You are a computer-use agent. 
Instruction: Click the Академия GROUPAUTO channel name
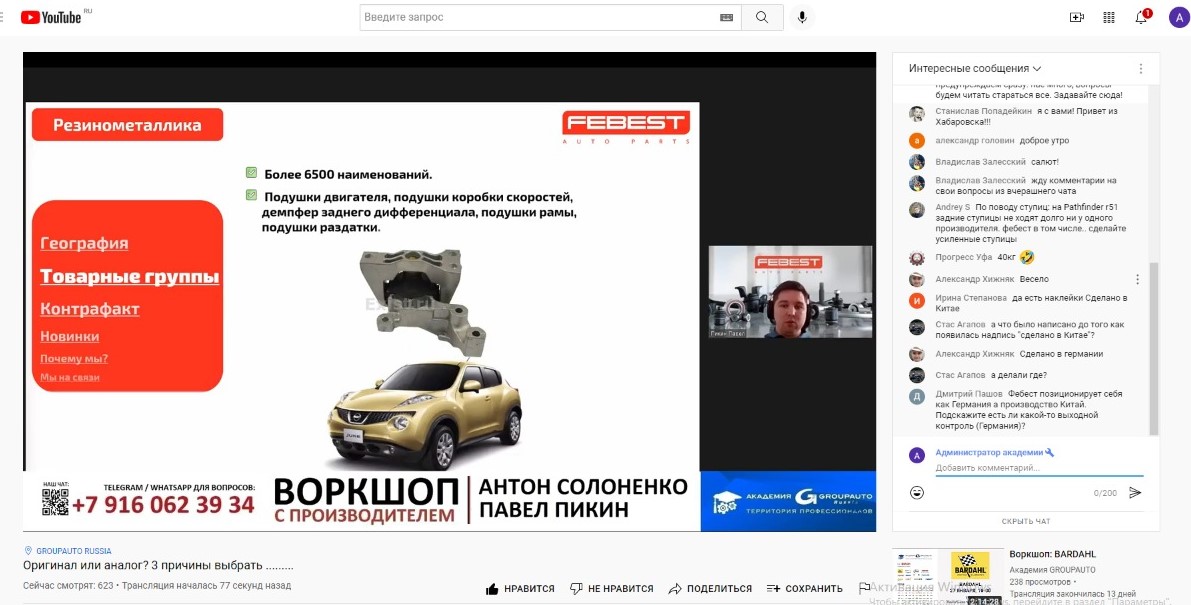tap(1052, 569)
